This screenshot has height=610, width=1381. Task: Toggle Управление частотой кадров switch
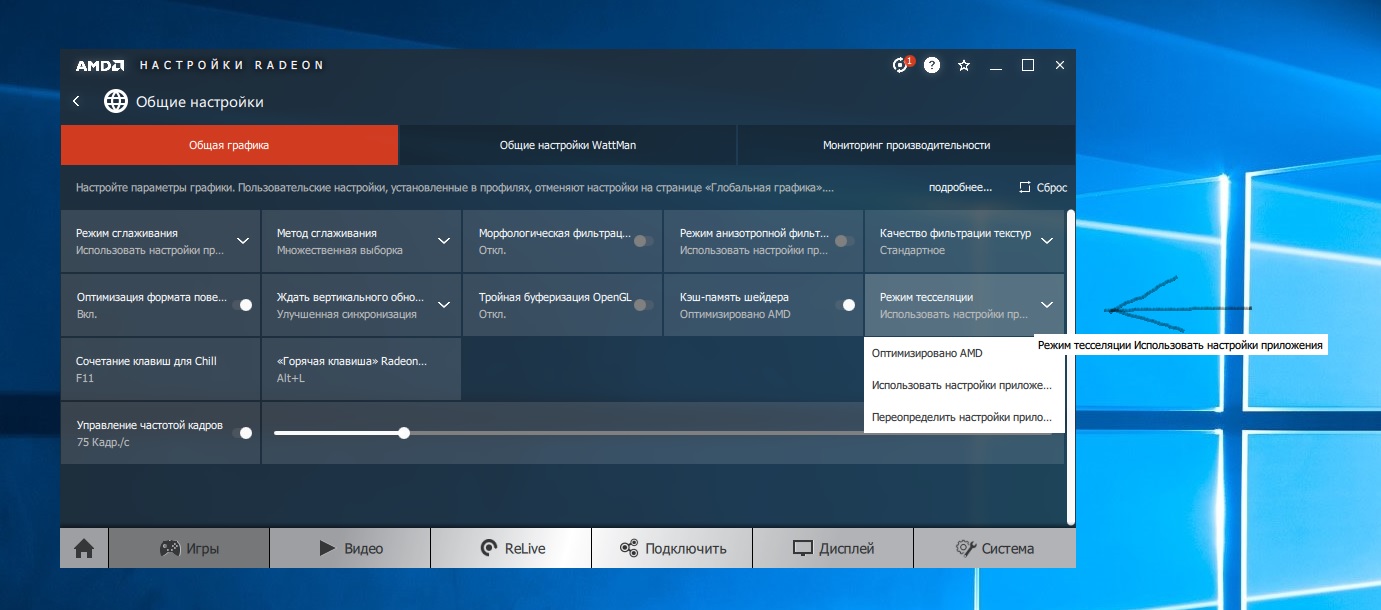241,433
